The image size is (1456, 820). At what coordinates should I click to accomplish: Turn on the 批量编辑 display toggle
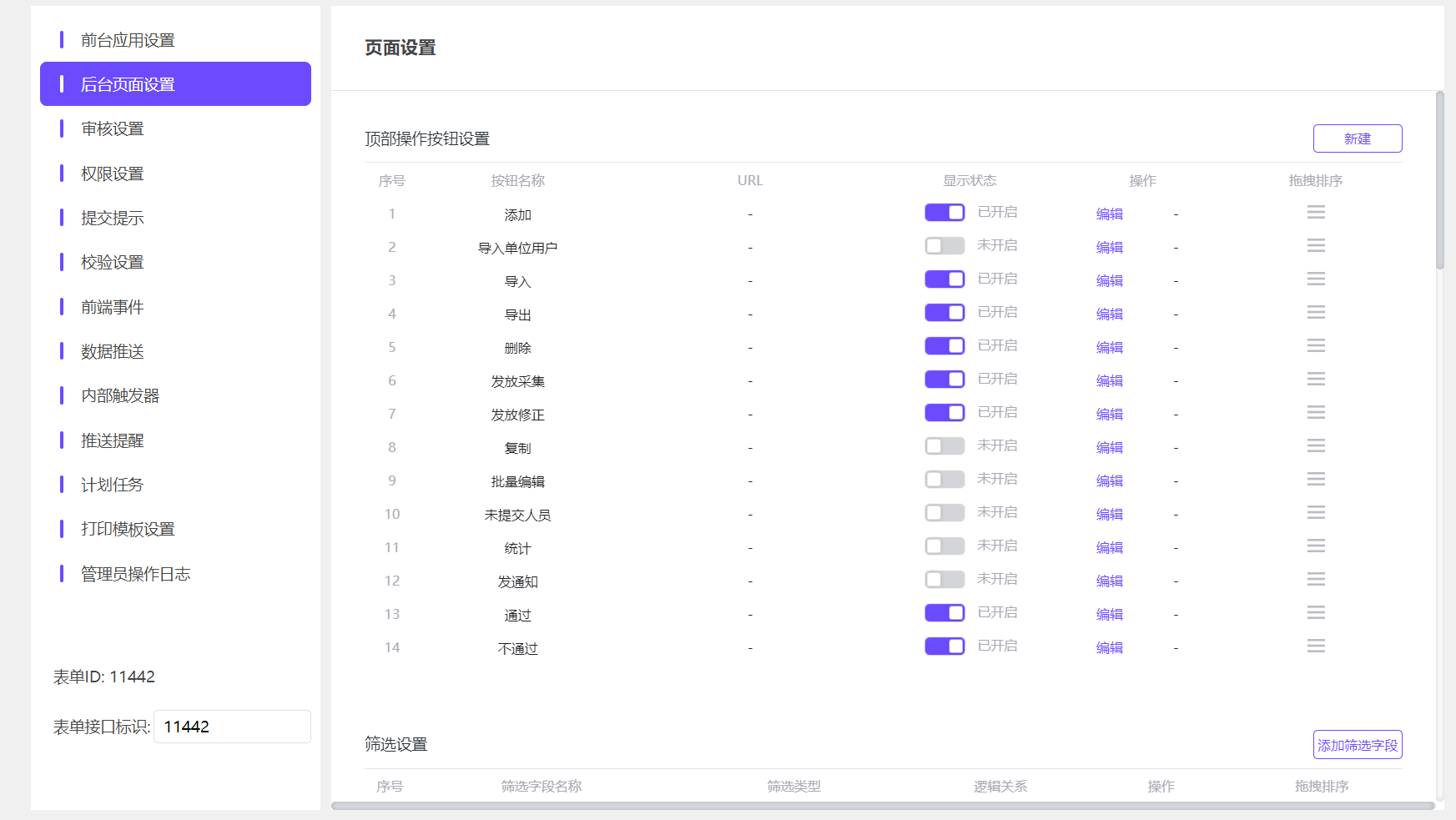[945, 480]
